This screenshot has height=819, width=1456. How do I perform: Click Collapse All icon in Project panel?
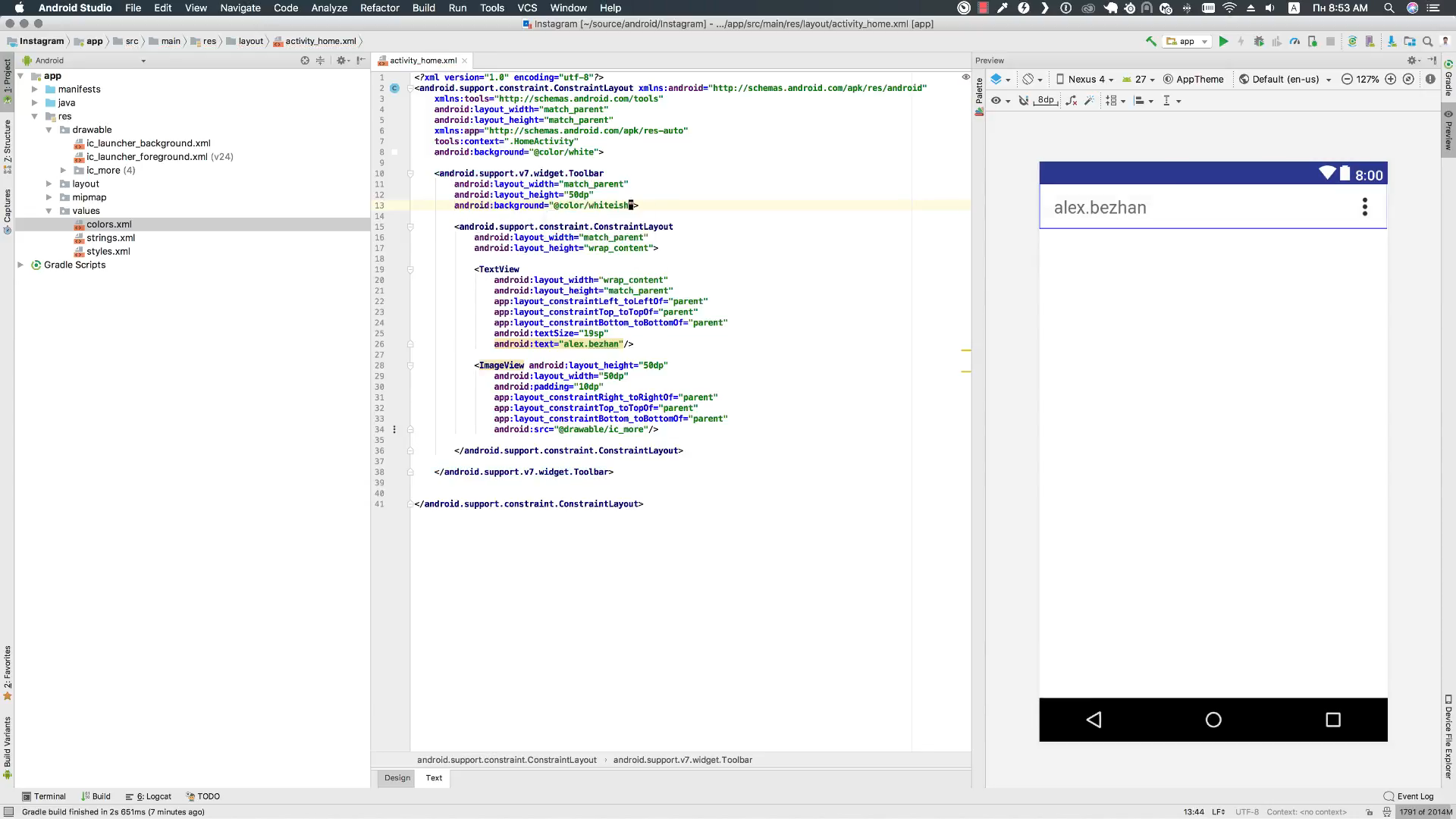pos(320,61)
